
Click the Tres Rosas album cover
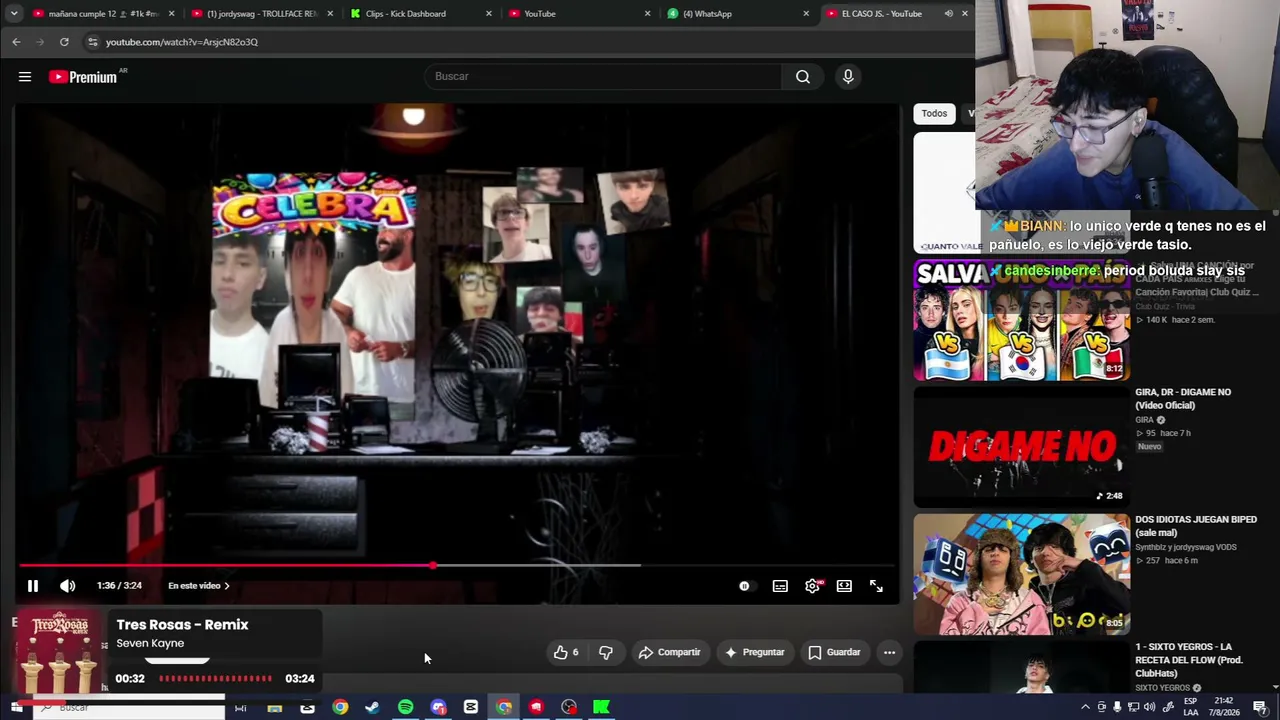click(58, 652)
